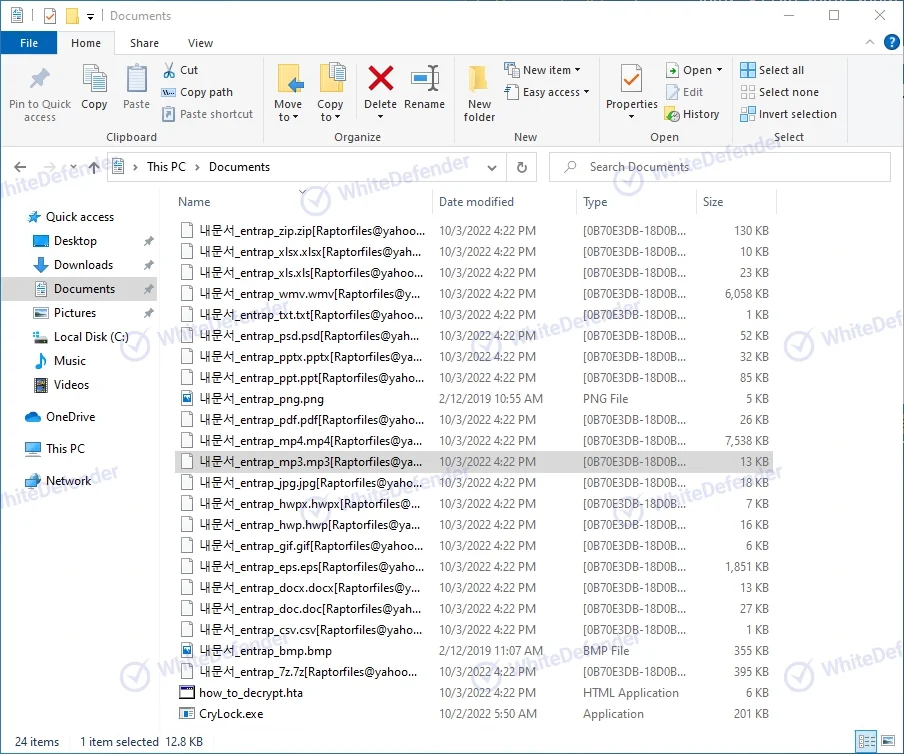Click the Up directory arrow
904x754 pixels.
point(93,167)
